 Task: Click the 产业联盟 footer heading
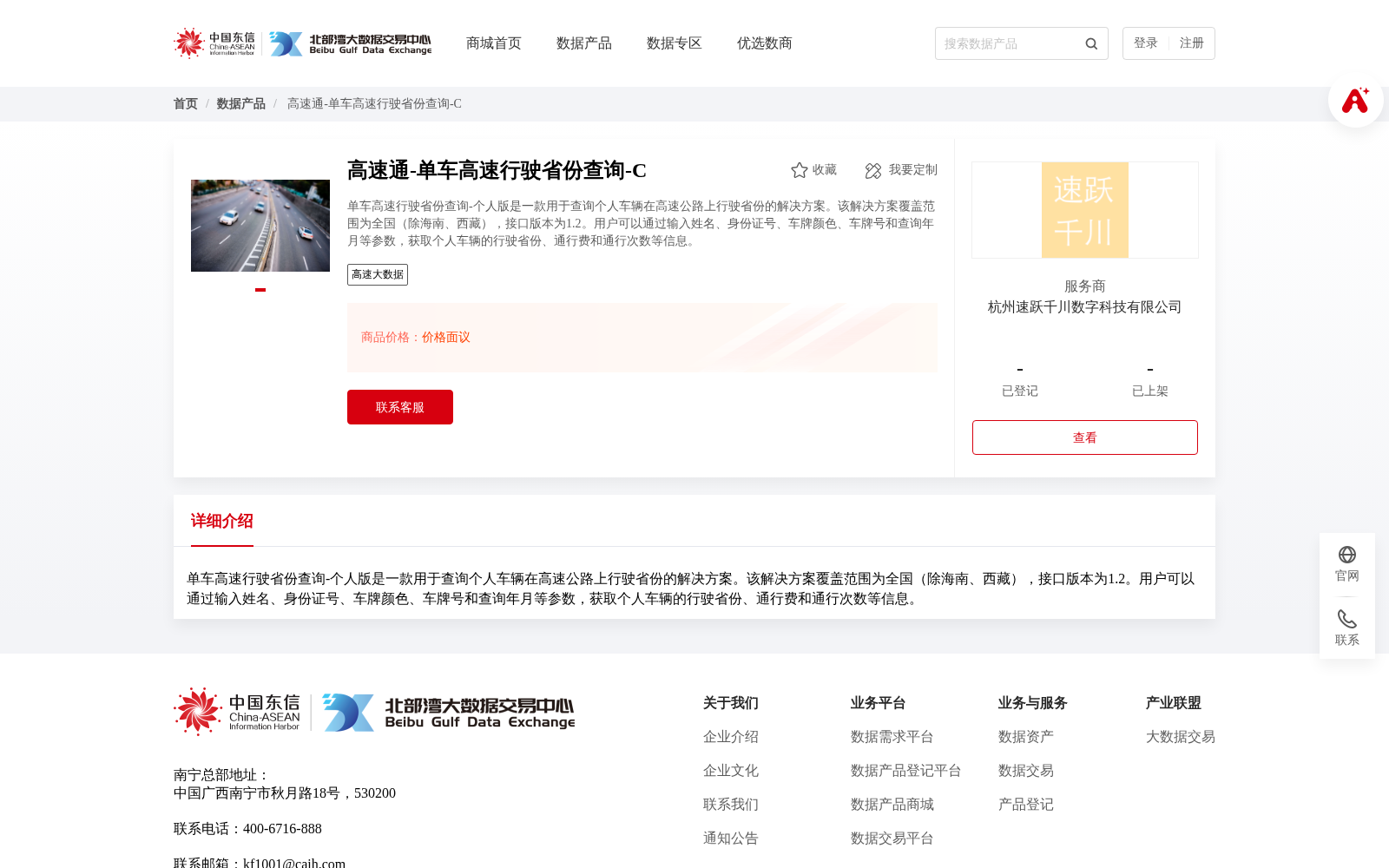coord(1174,703)
